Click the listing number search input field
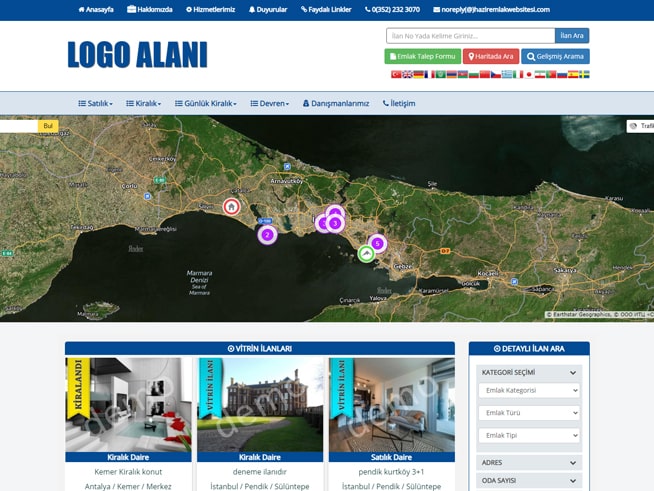 point(470,36)
